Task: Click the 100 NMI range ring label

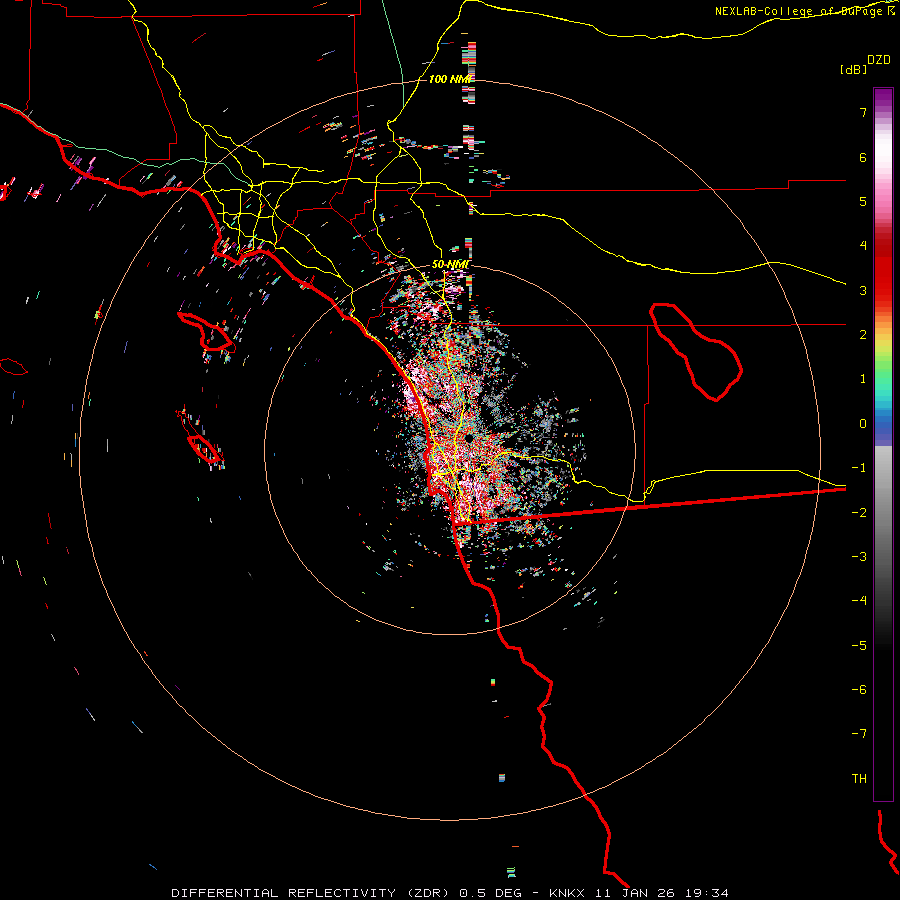Action: [x=450, y=79]
